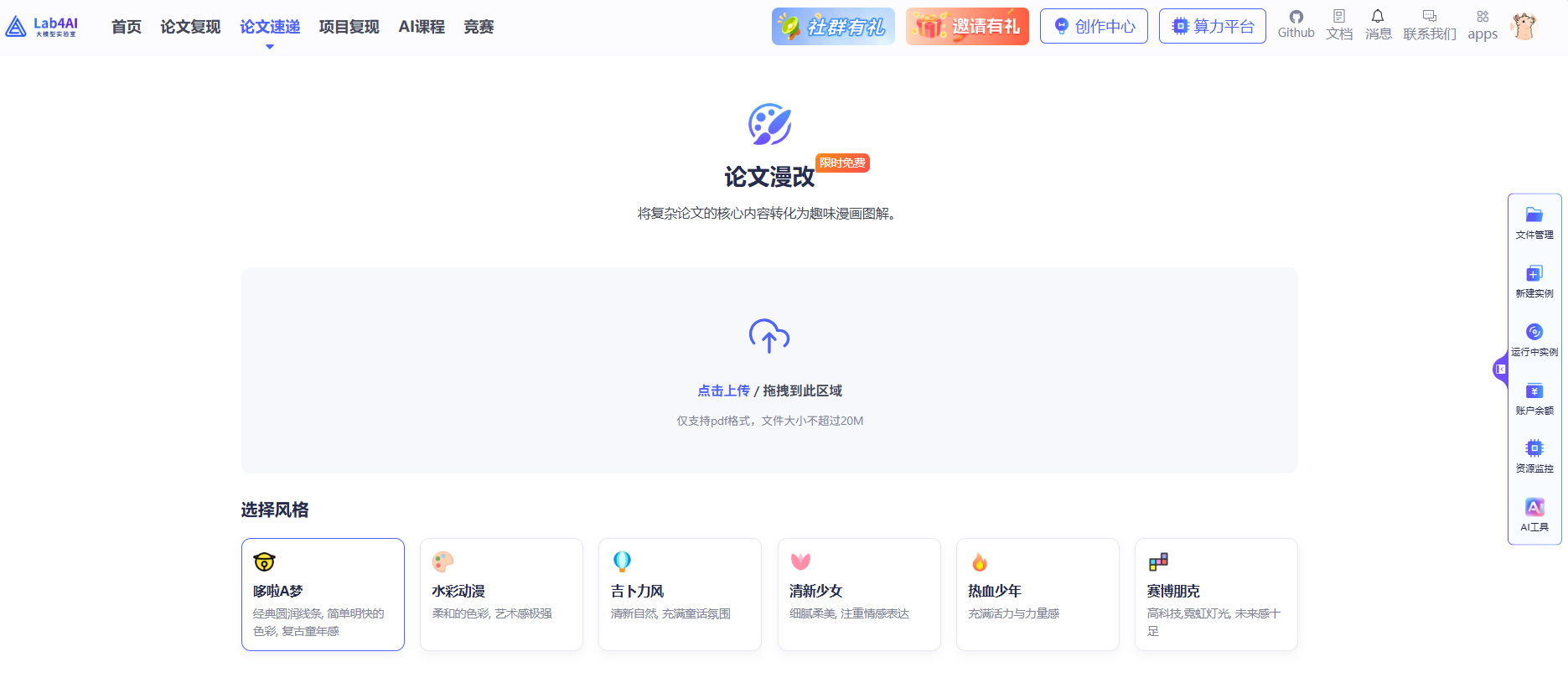Go to the 首页 tab
Viewport: 1568px width, 688px height.
click(x=127, y=27)
